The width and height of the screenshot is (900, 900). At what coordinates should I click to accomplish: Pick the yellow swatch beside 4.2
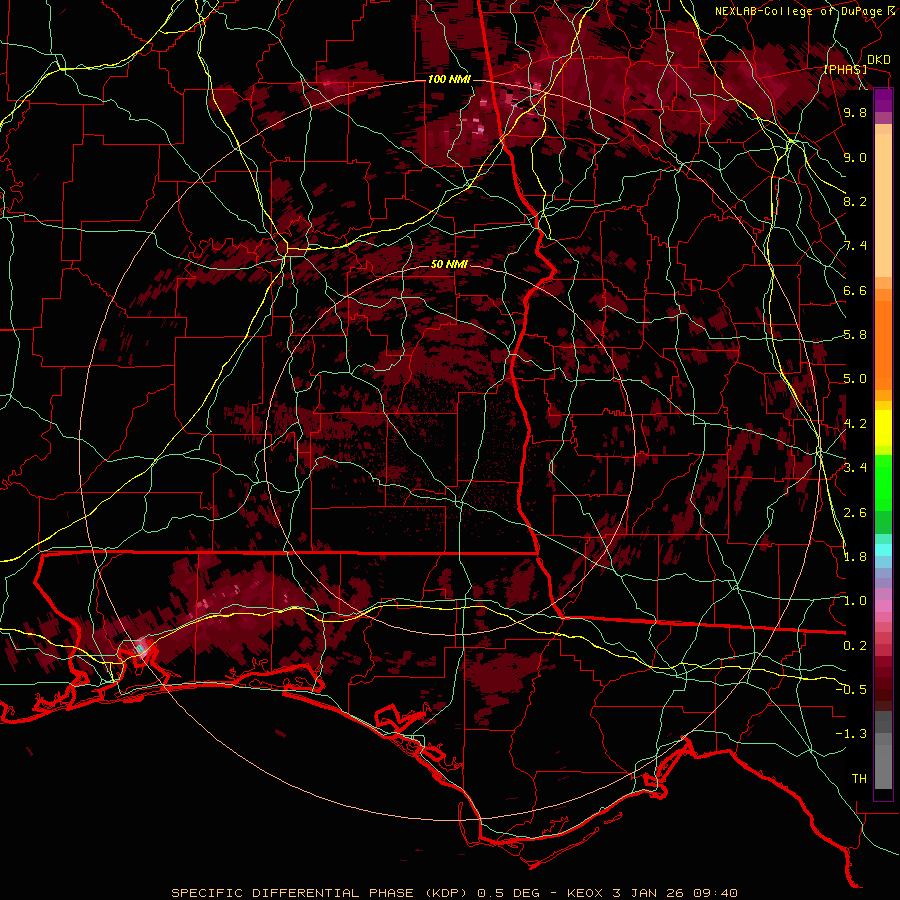coord(883,428)
